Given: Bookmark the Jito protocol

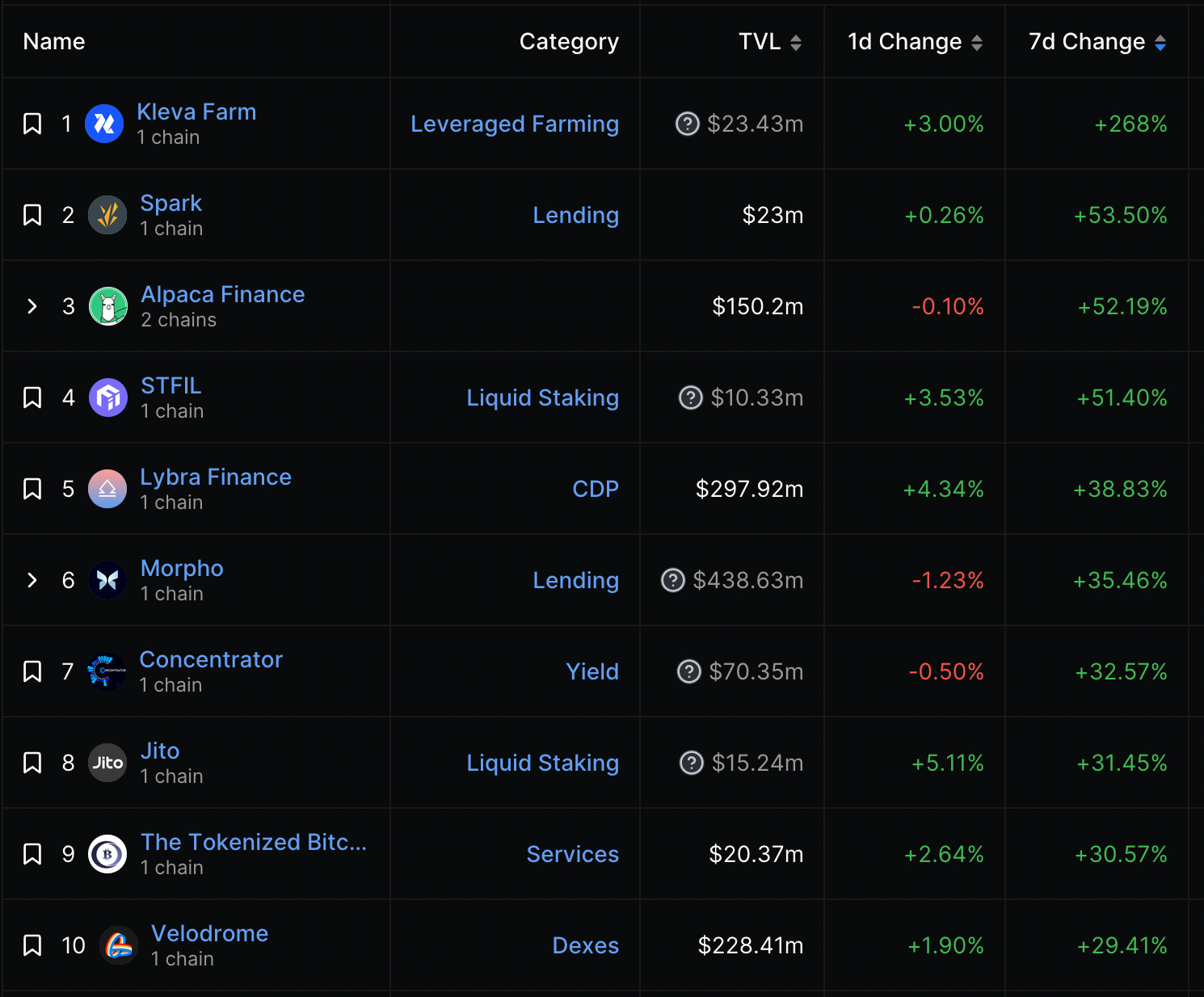Looking at the screenshot, I should 32,763.
